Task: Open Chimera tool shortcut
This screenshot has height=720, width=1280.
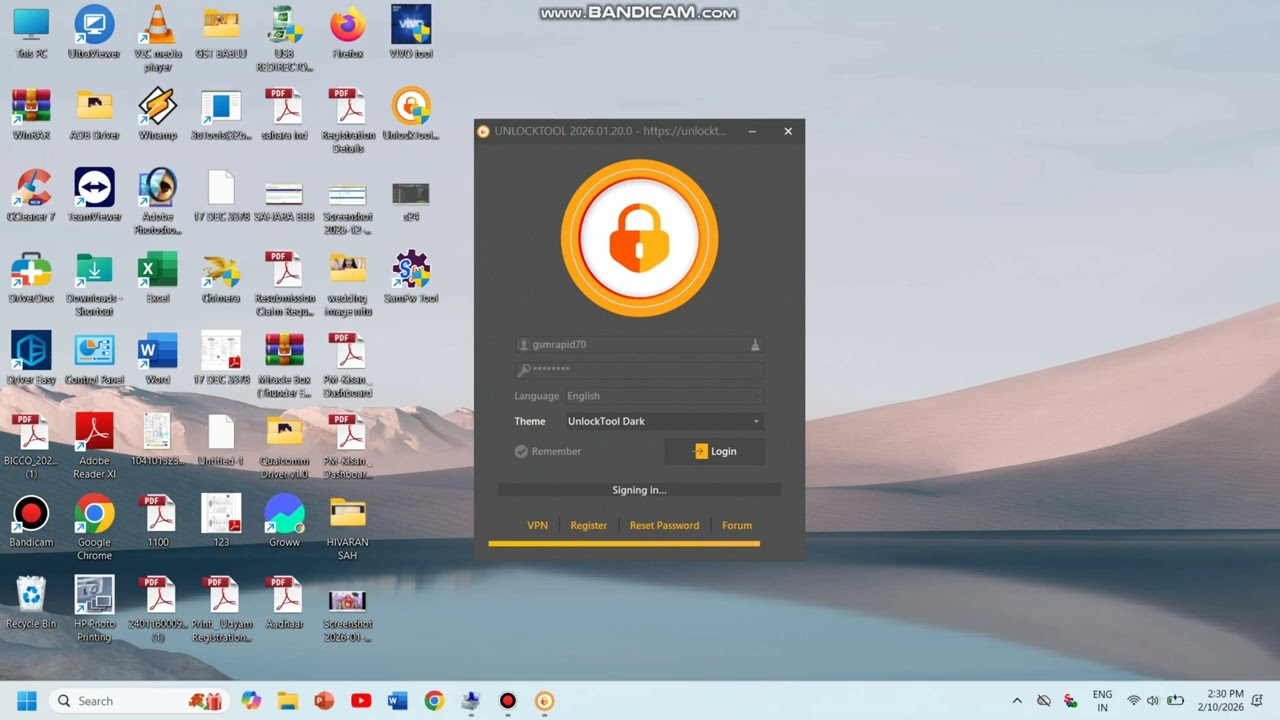Action: pos(221,277)
